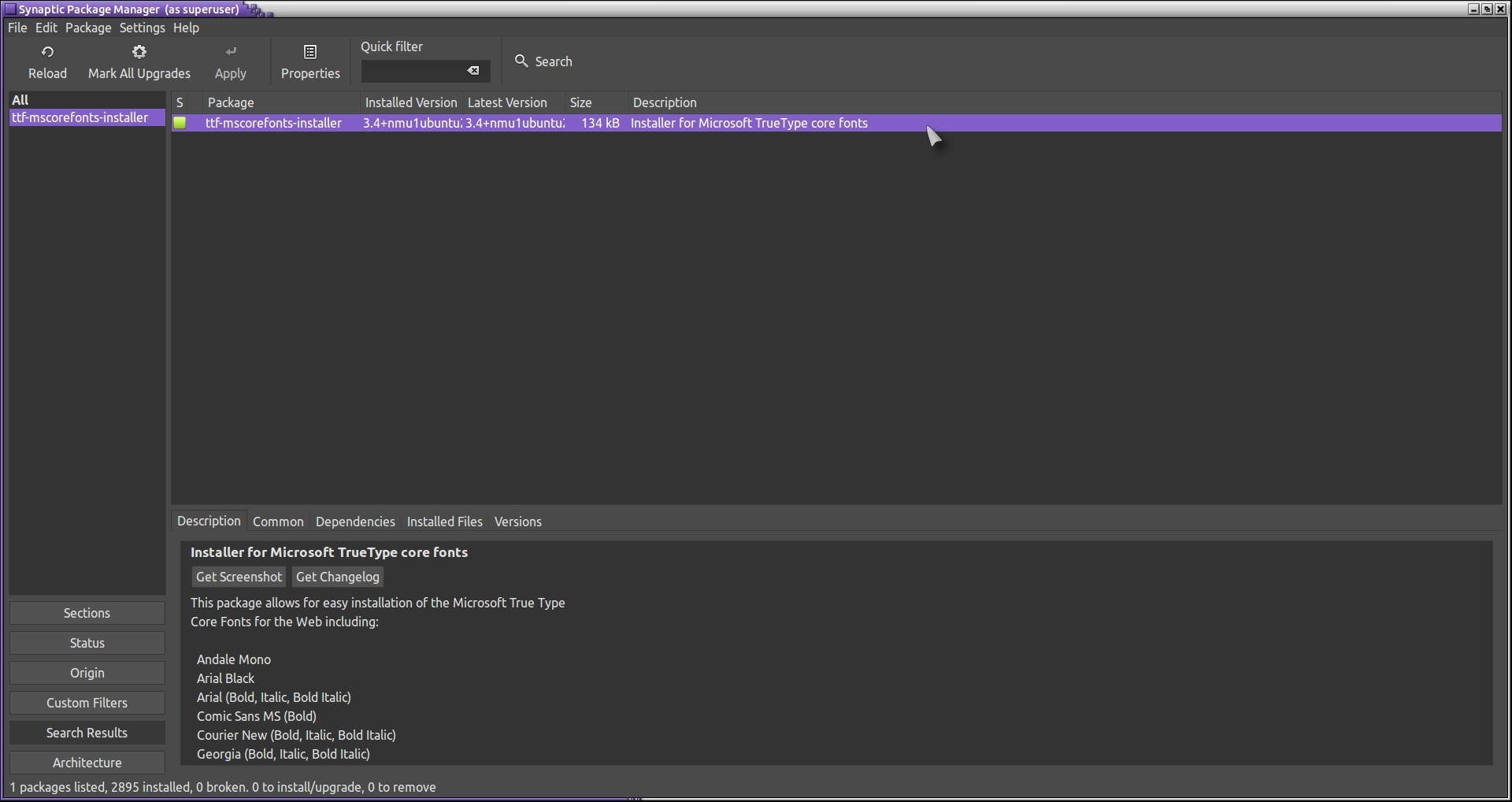Select All in the left filter list
This screenshot has width=1512, height=802.
point(87,100)
